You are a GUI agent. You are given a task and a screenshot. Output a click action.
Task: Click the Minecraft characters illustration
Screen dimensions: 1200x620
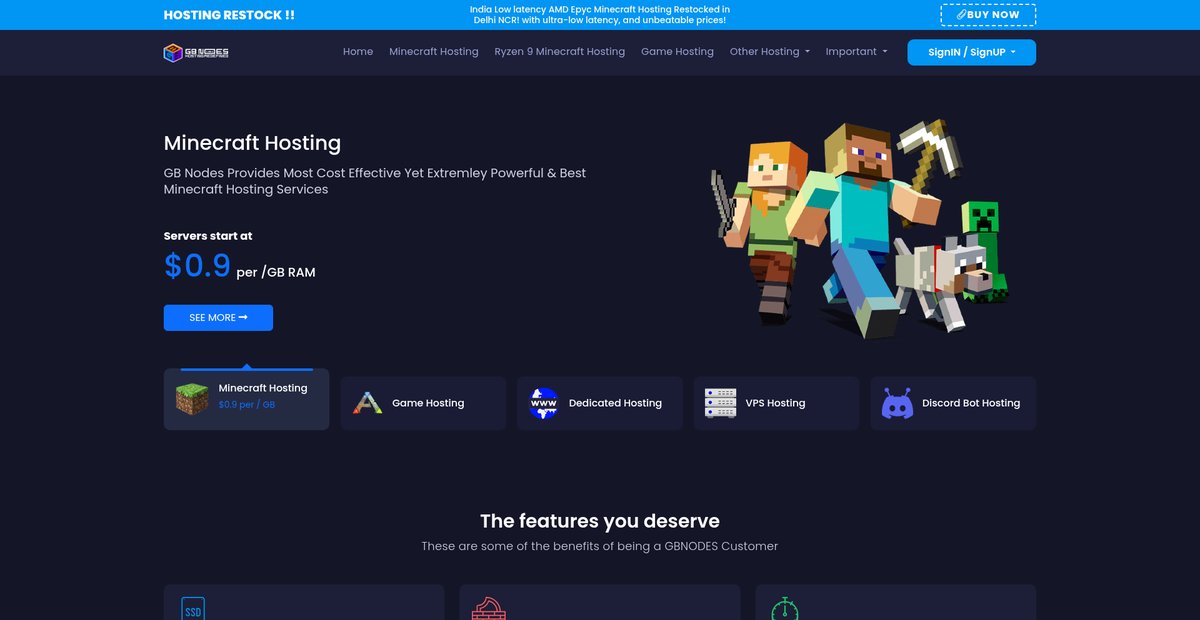pyautogui.click(x=860, y=228)
